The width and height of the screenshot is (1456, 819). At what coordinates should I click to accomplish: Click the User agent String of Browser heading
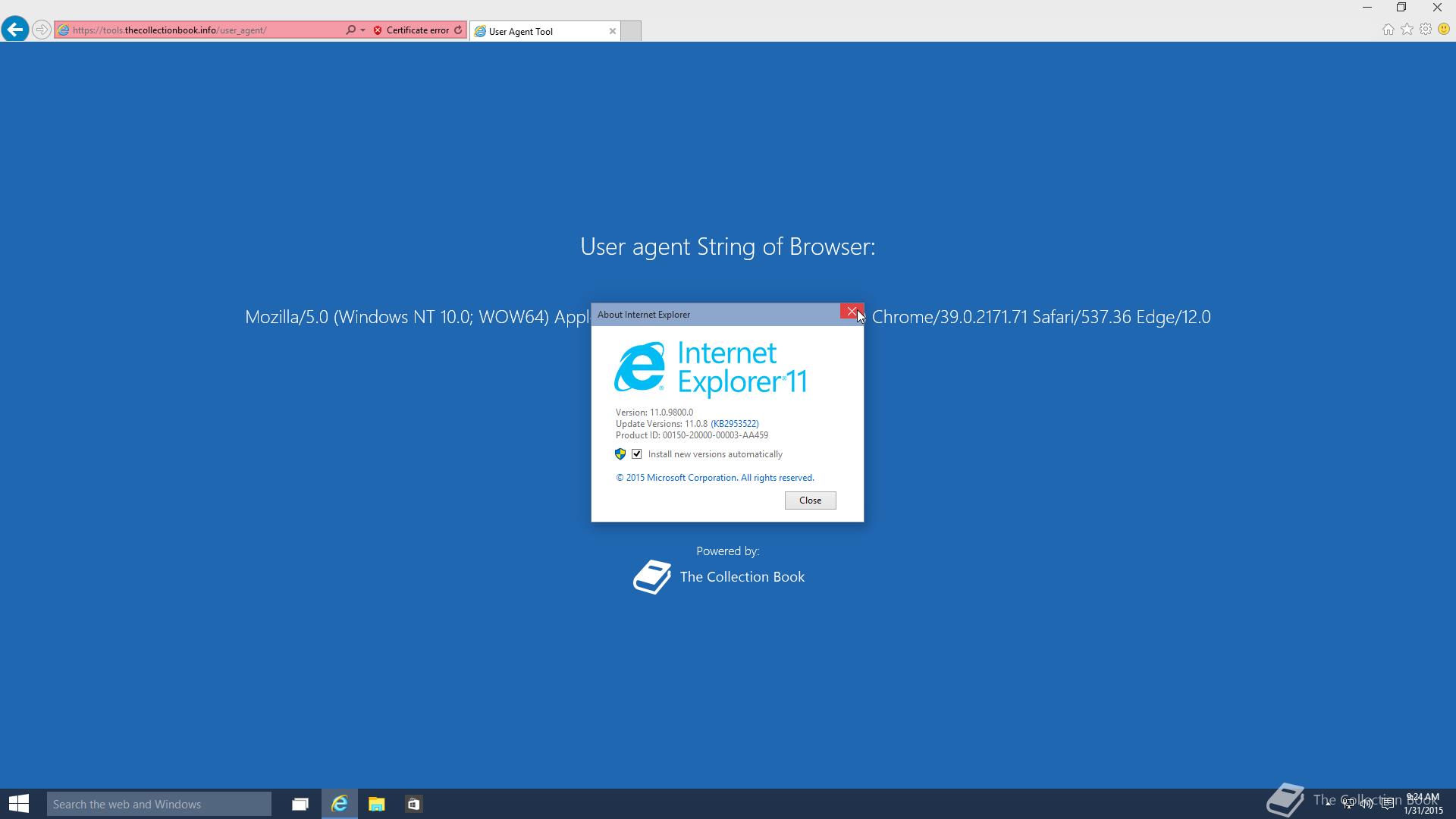pos(728,246)
